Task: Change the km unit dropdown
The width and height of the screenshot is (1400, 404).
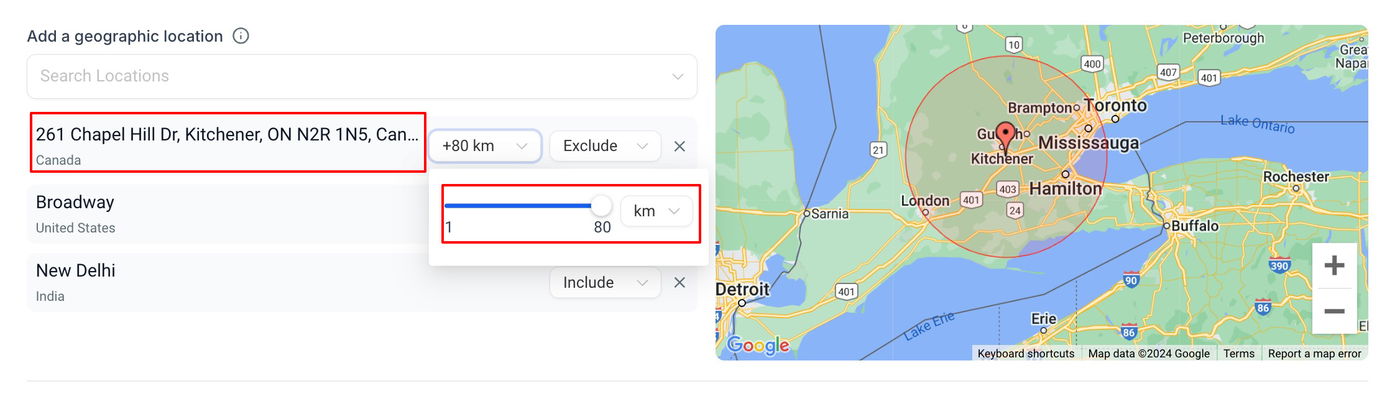Action: click(656, 211)
